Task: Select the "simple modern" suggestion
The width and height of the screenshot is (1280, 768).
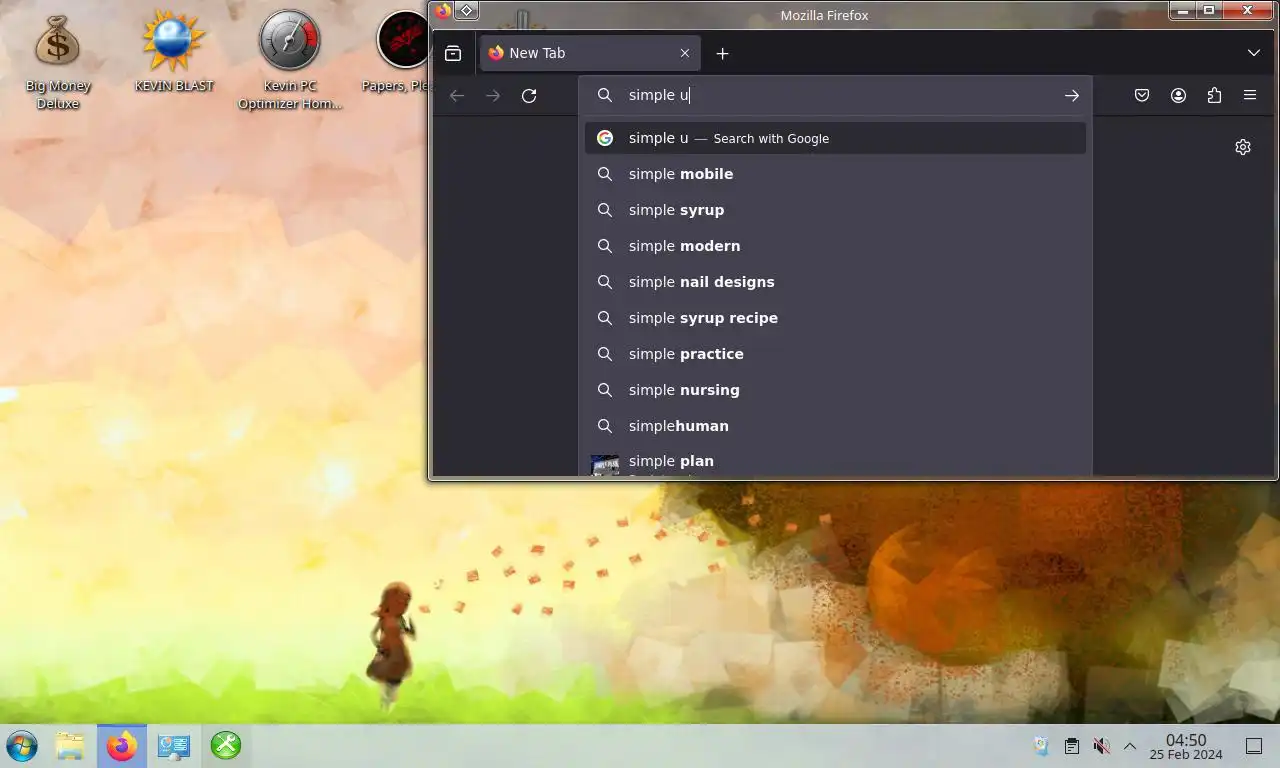Action: (835, 246)
